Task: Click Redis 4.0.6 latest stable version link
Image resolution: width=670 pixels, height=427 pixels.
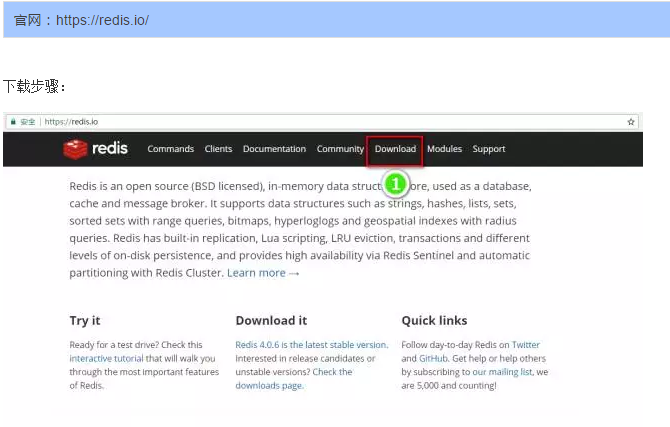Action: pyautogui.click(x=311, y=345)
